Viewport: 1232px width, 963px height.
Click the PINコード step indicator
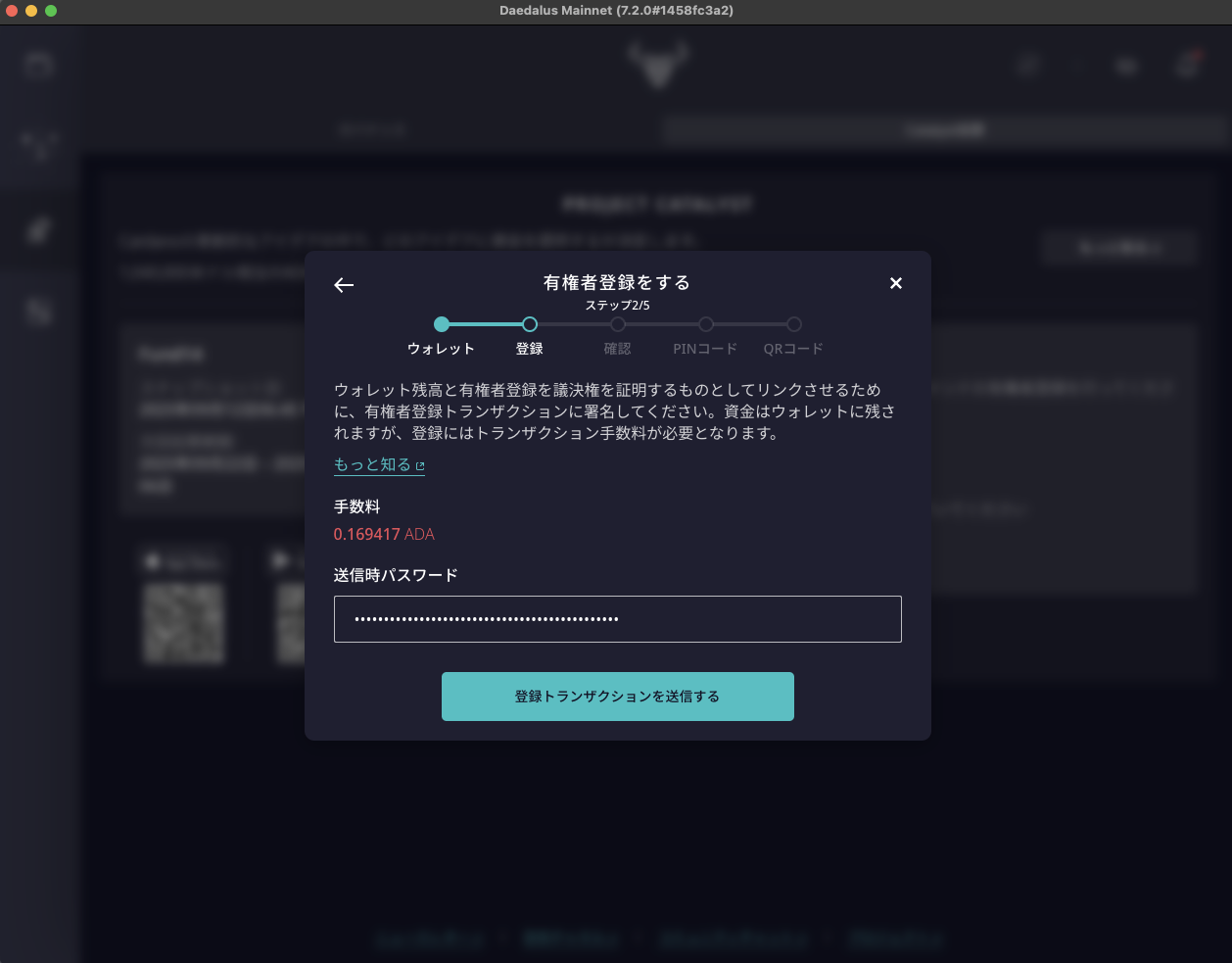click(705, 323)
